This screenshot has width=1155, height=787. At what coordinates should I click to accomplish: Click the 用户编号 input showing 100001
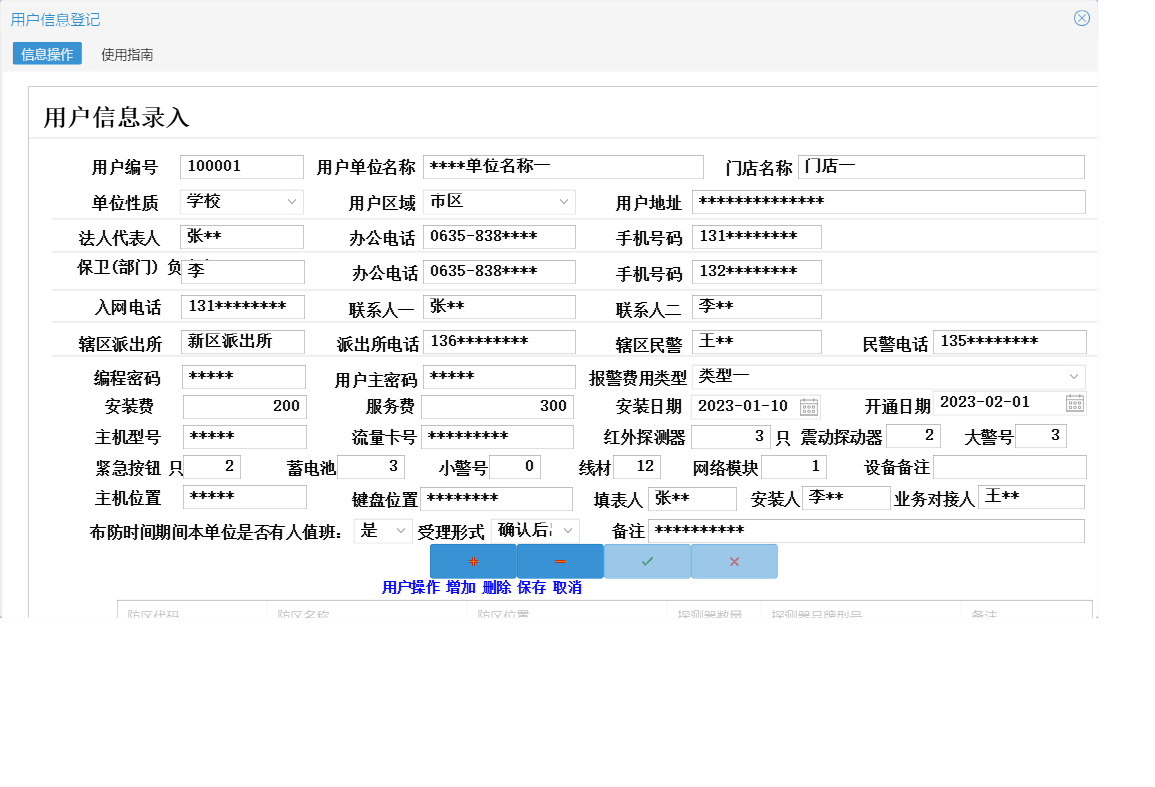(x=240, y=166)
